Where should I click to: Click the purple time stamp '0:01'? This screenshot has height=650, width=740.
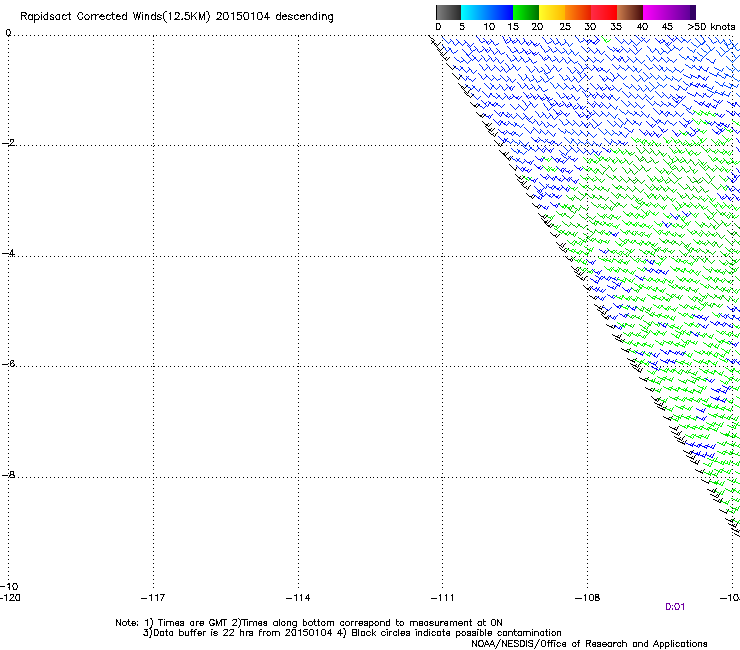pyautogui.click(x=675, y=607)
